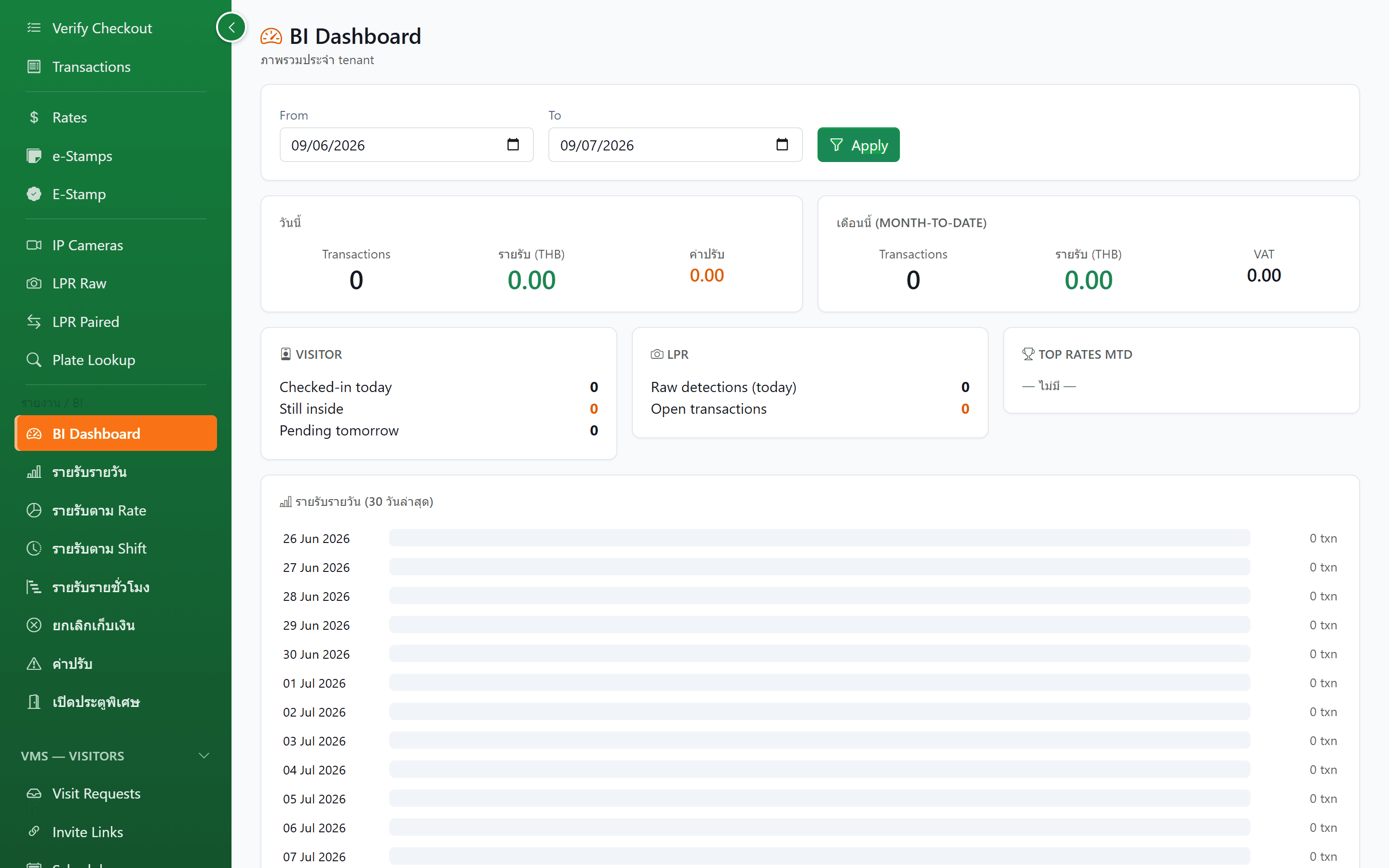Click the IP Cameras video icon
Viewport: 1389px width, 868px height.
pyautogui.click(x=34, y=245)
